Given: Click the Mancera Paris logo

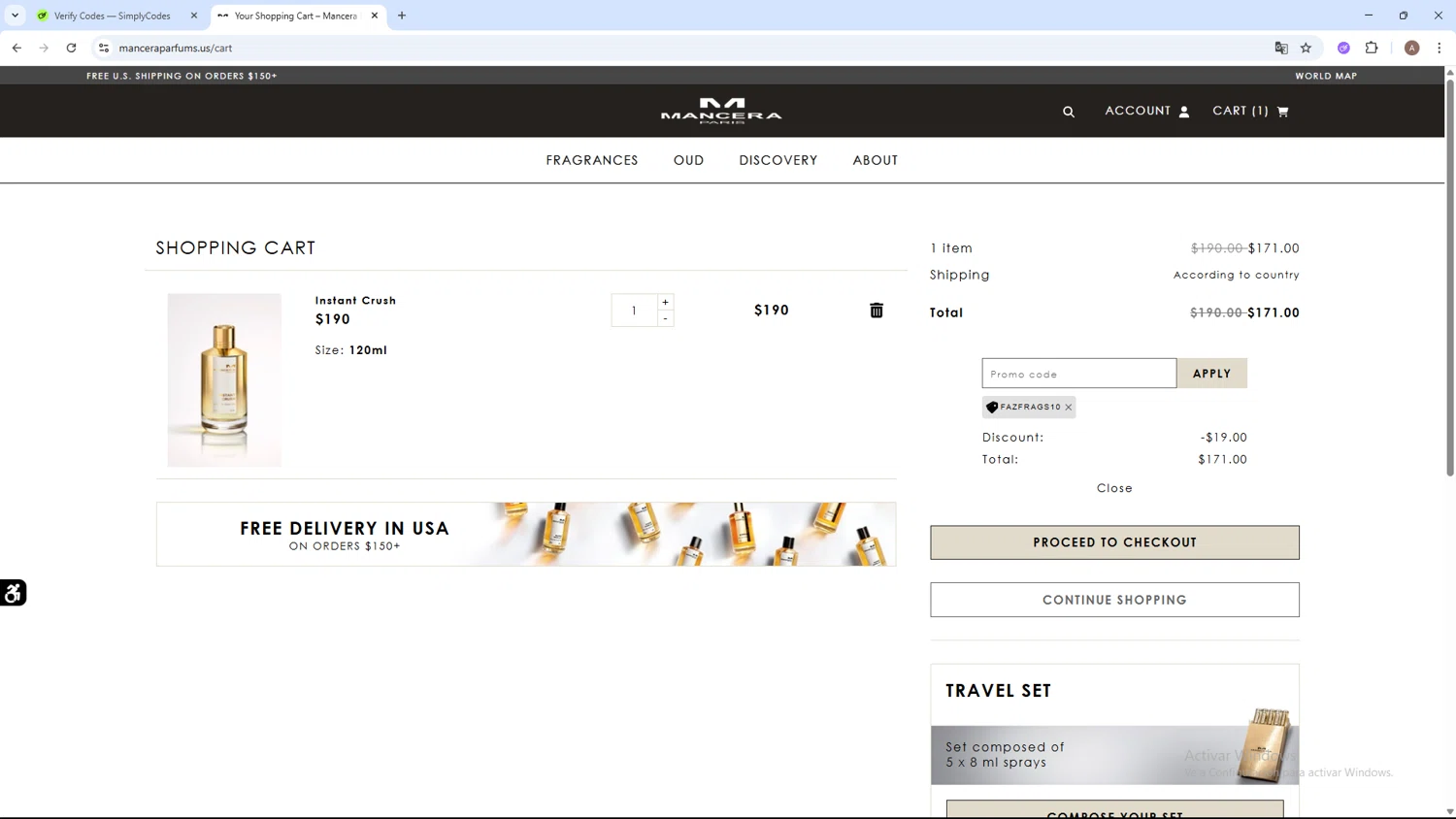Looking at the screenshot, I should point(721,111).
